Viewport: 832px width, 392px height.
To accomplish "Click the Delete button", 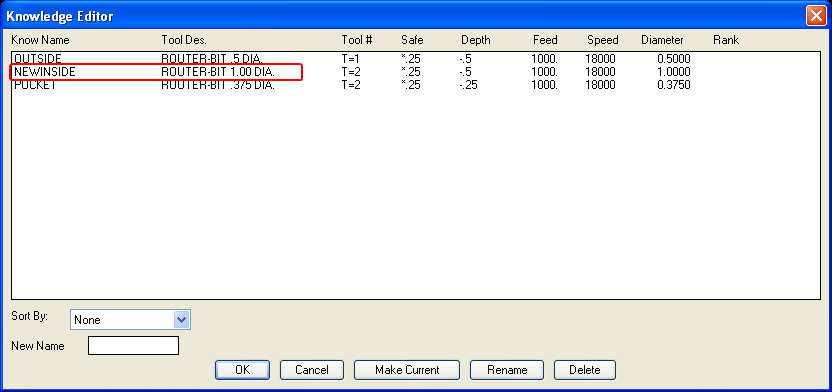I will [585, 370].
